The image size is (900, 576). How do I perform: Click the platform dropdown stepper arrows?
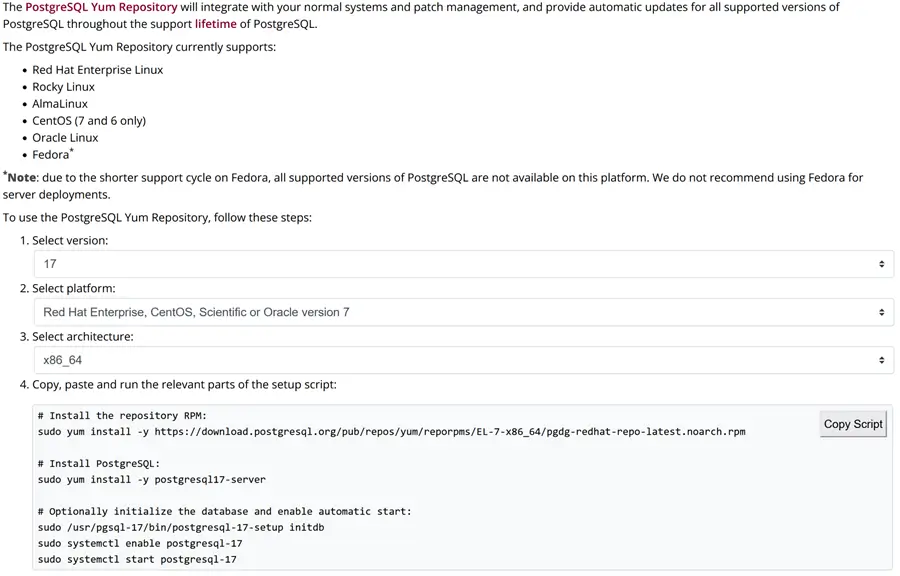click(881, 311)
